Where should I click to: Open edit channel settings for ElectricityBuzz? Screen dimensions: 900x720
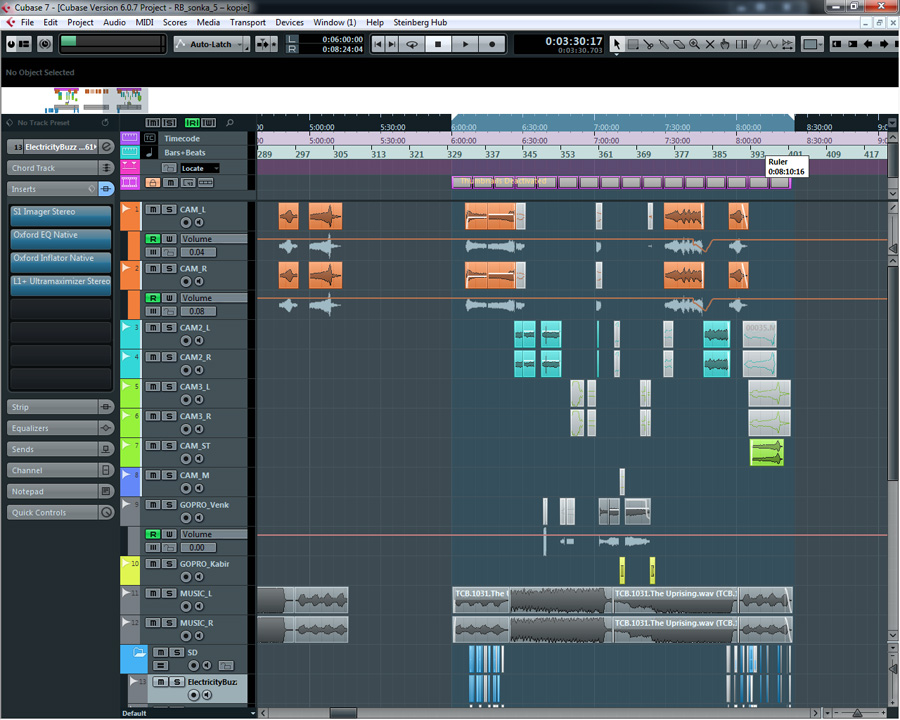(x=107, y=147)
